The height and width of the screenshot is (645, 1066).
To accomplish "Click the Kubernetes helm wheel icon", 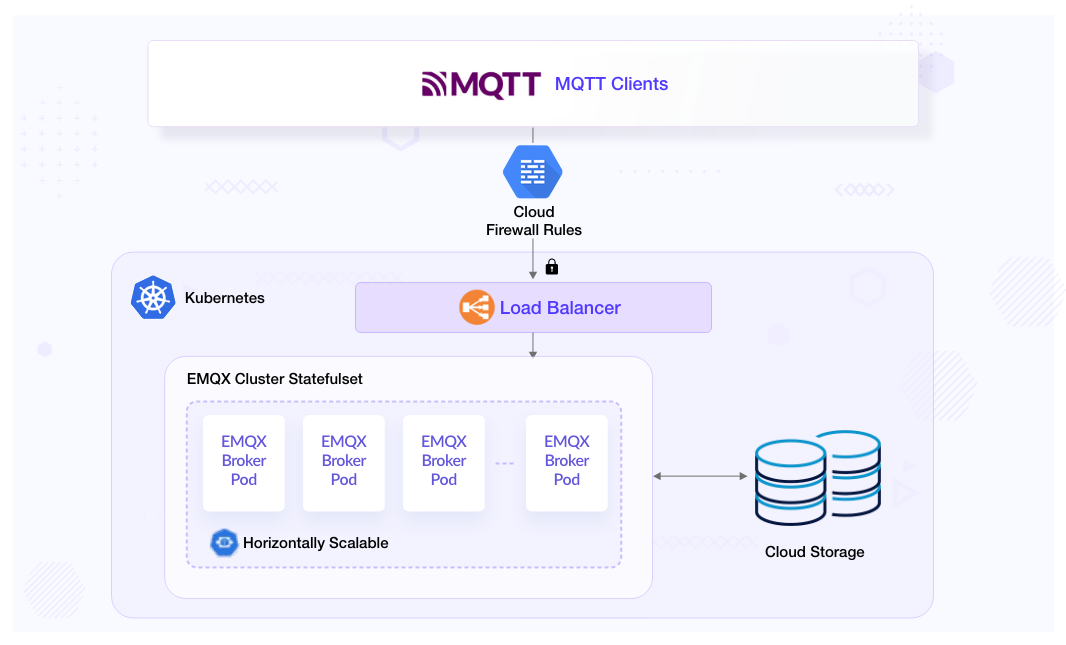I will tap(153, 298).
